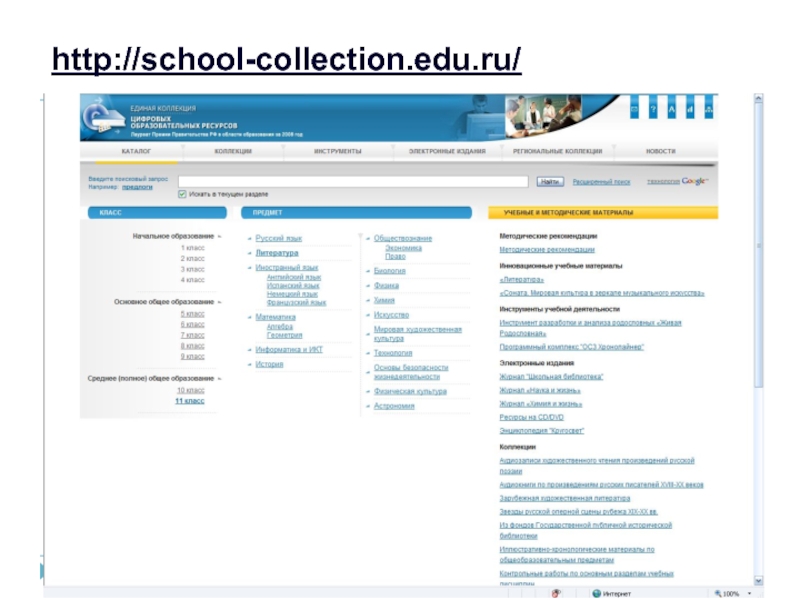Open the 'Химия' subject link
The width and height of the screenshot is (800, 600).
384,301
